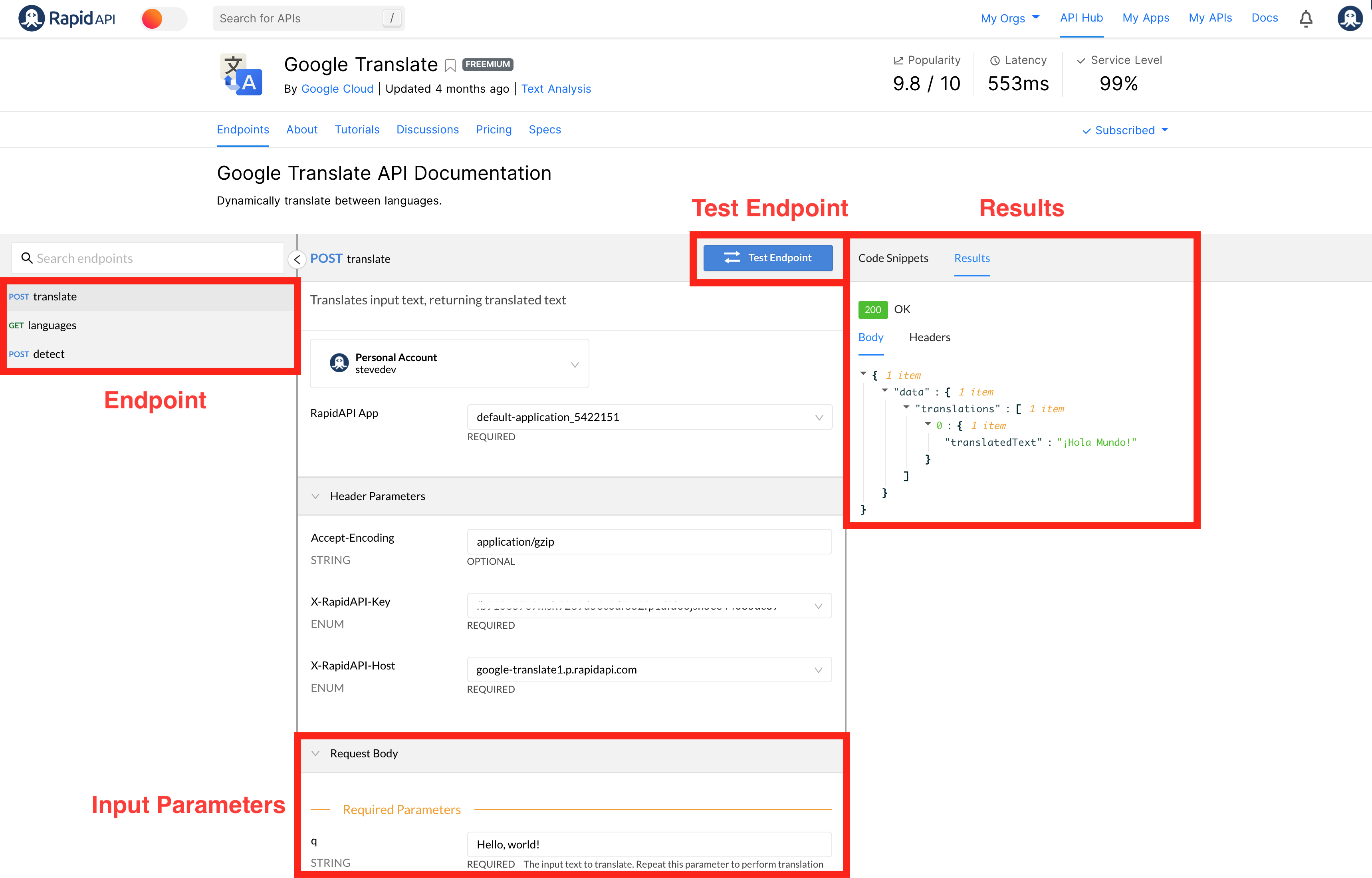1372x878 pixels.
Task: Open the Code Snippets tab
Action: pos(893,258)
